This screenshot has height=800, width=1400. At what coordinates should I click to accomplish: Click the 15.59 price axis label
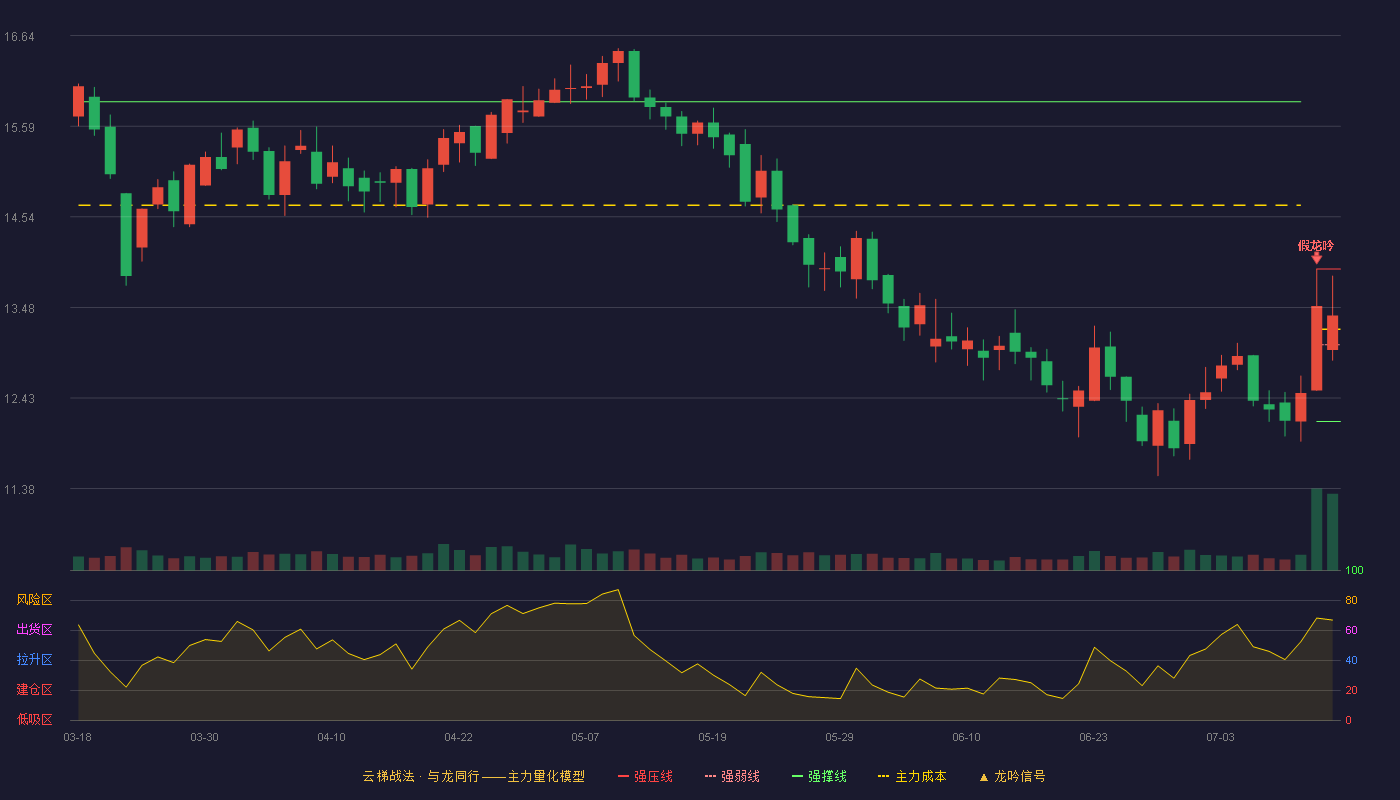20,127
